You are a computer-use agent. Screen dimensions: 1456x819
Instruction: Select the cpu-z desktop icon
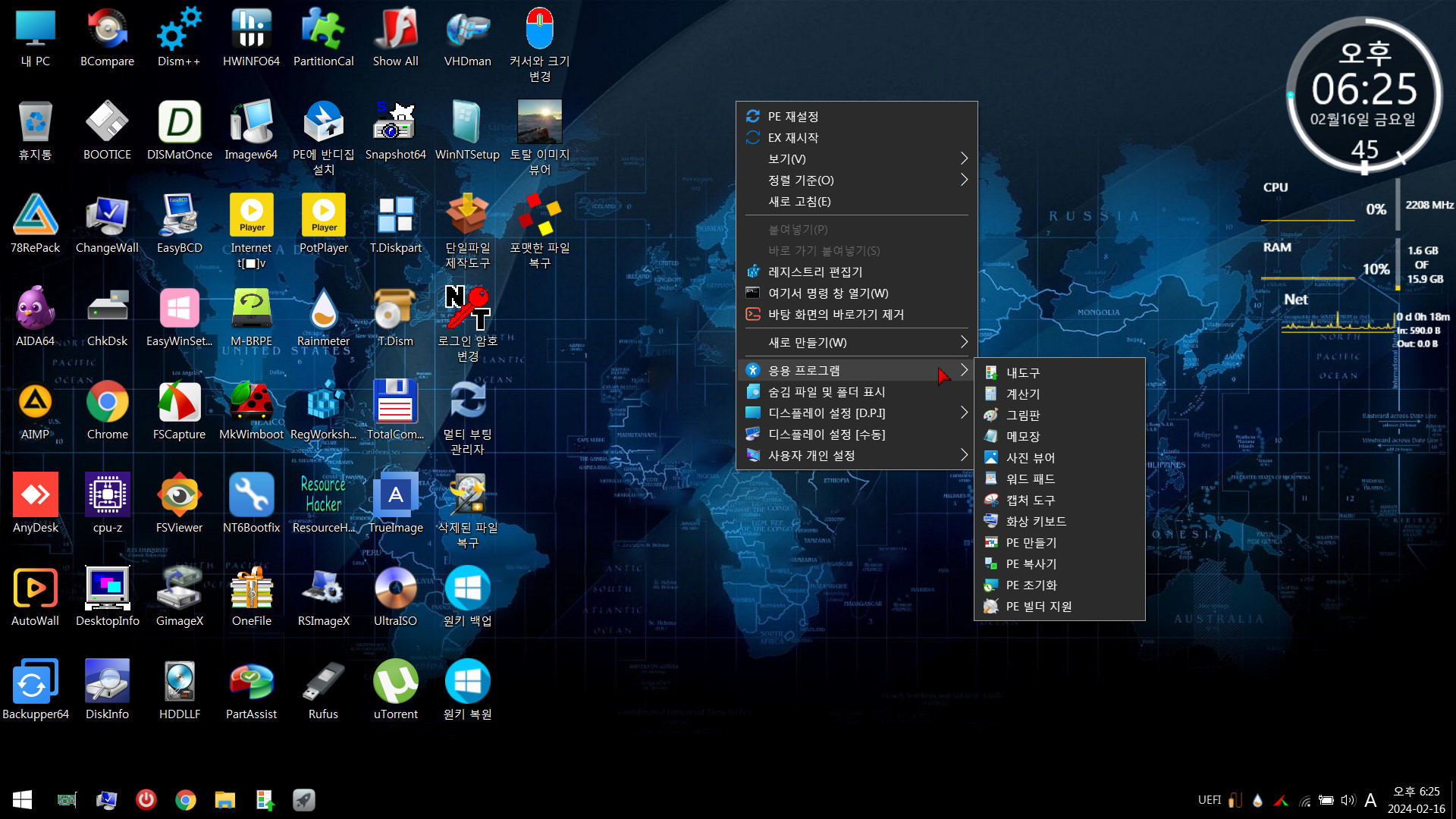107,504
